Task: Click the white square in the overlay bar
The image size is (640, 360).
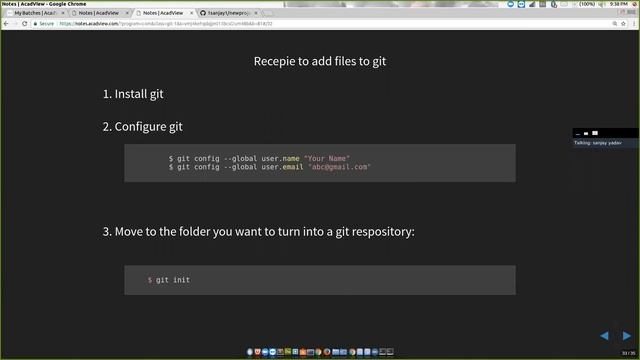Action: (595, 133)
